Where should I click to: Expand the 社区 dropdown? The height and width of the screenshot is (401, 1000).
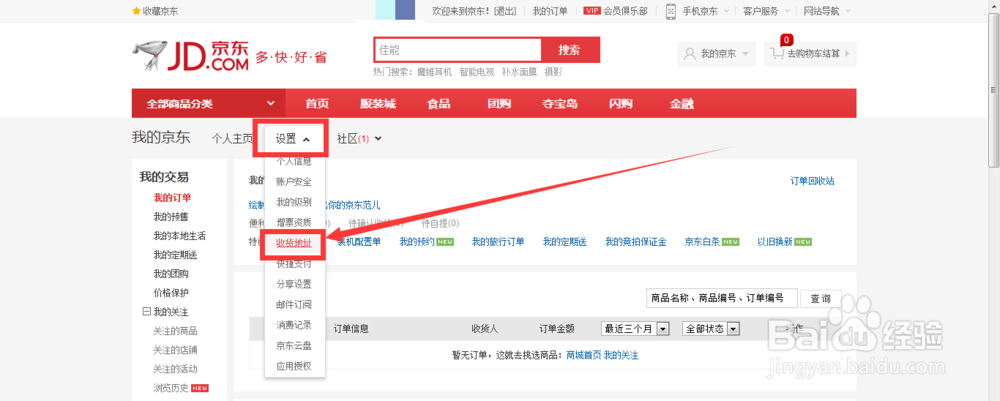[x=379, y=139]
